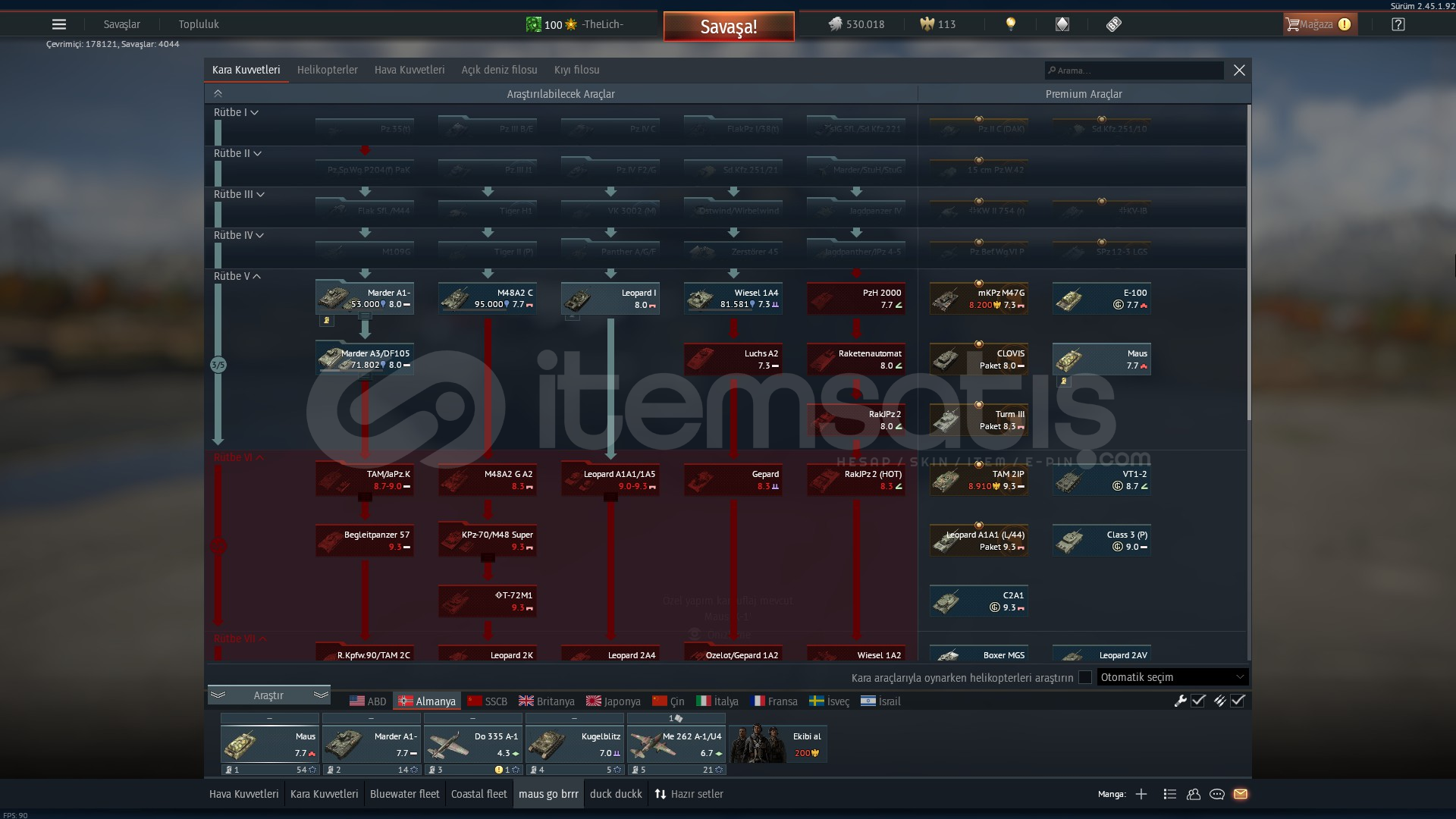Open the hamburger main menu
The image size is (1456, 819).
click(59, 24)
